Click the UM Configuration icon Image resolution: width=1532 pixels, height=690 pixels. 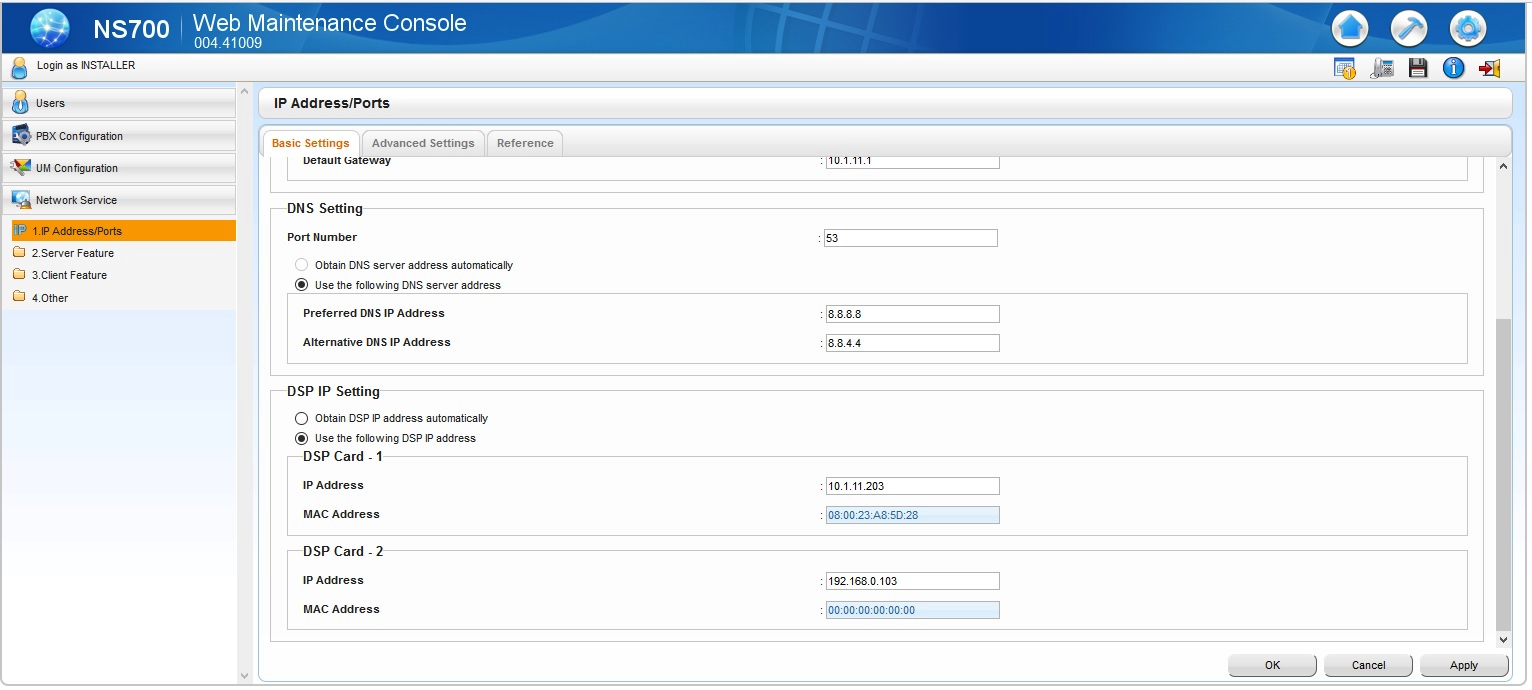21,167
